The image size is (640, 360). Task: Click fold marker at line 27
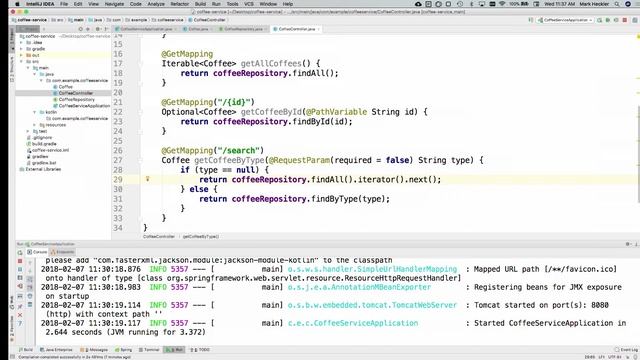140,160
